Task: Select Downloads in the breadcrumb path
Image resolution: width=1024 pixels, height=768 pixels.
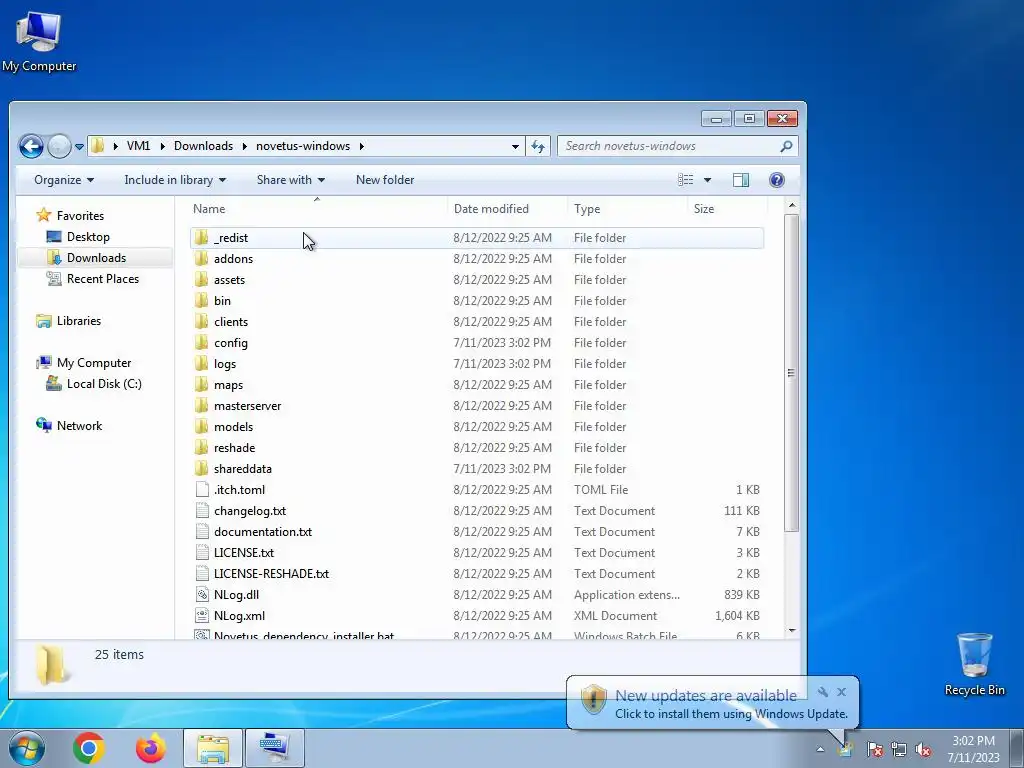Action: (203, 146)
